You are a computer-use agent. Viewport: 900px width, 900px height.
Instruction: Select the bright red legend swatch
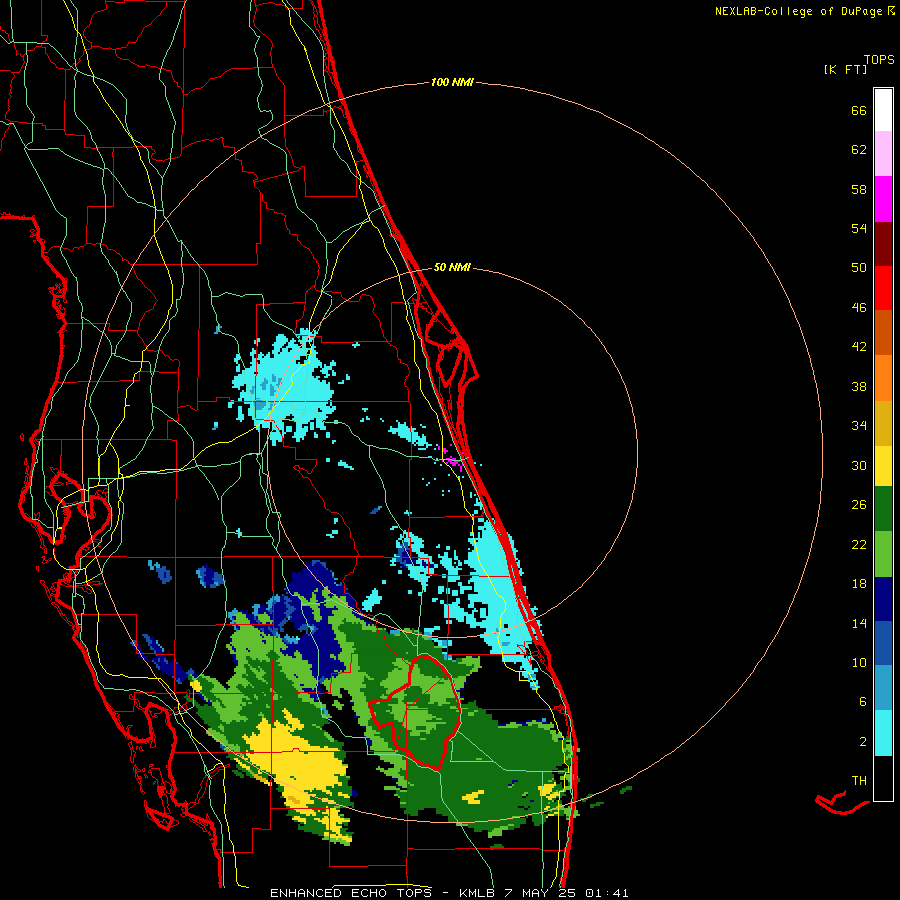(883, 288)
